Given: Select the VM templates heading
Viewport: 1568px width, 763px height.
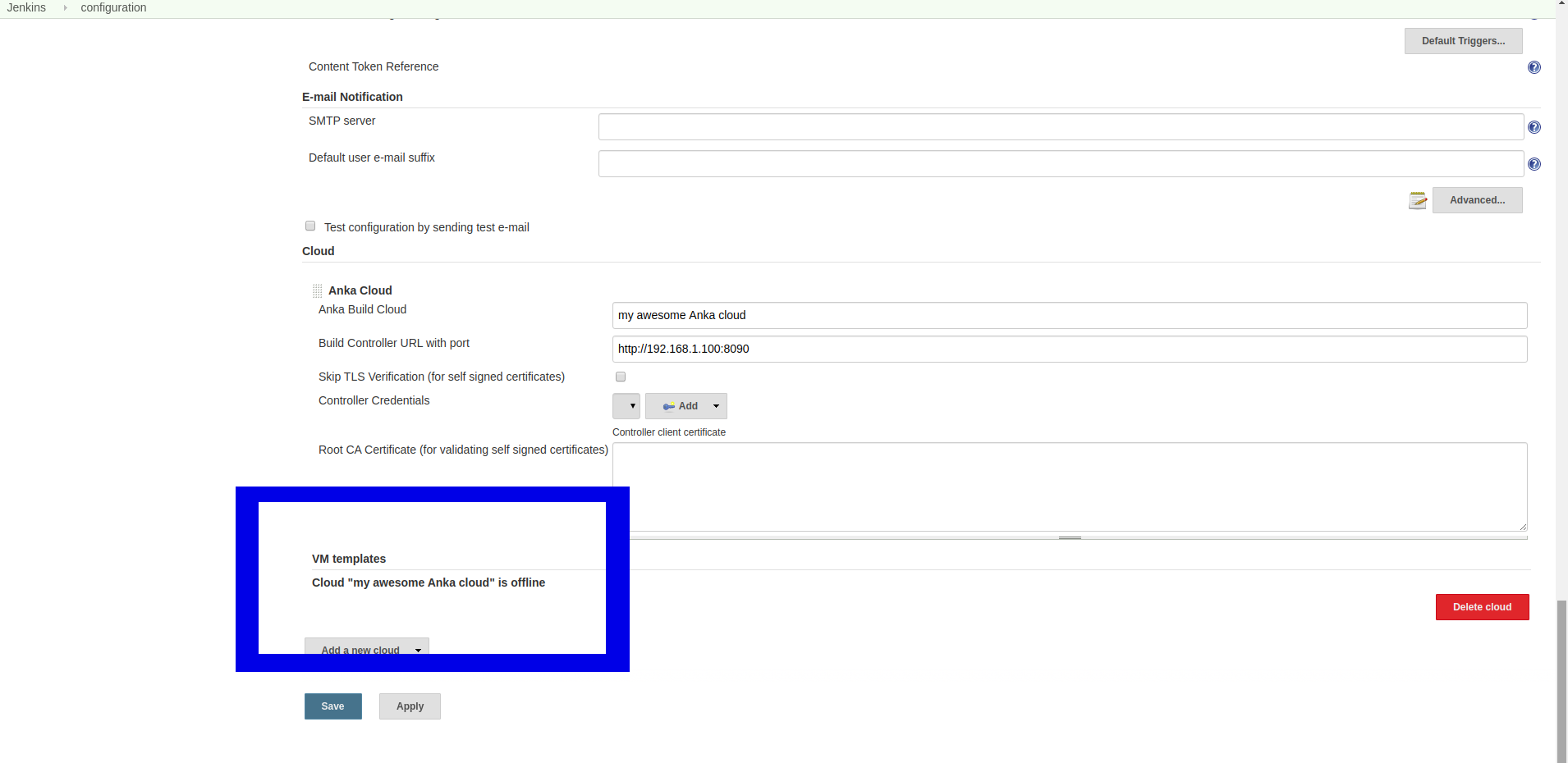Looking at the screenshot, I should (349, 559).
